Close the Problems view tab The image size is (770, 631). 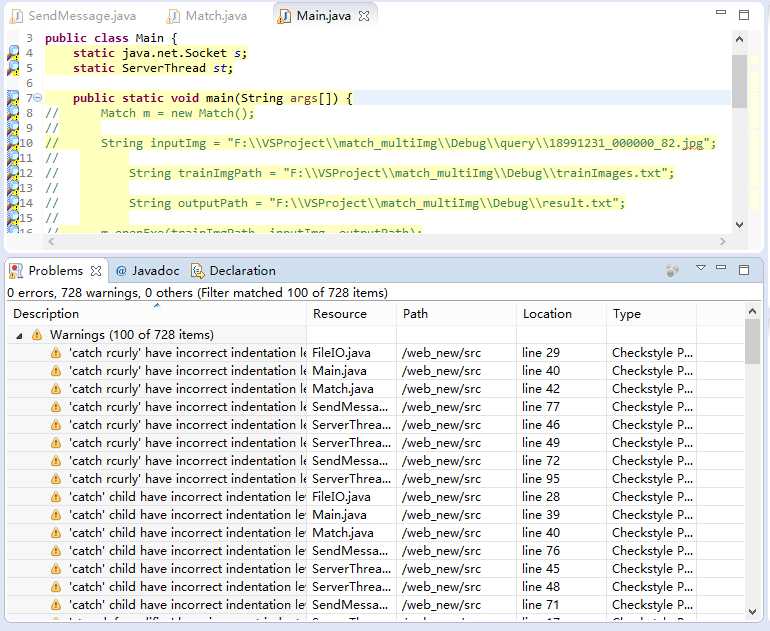tap(96, 271)
